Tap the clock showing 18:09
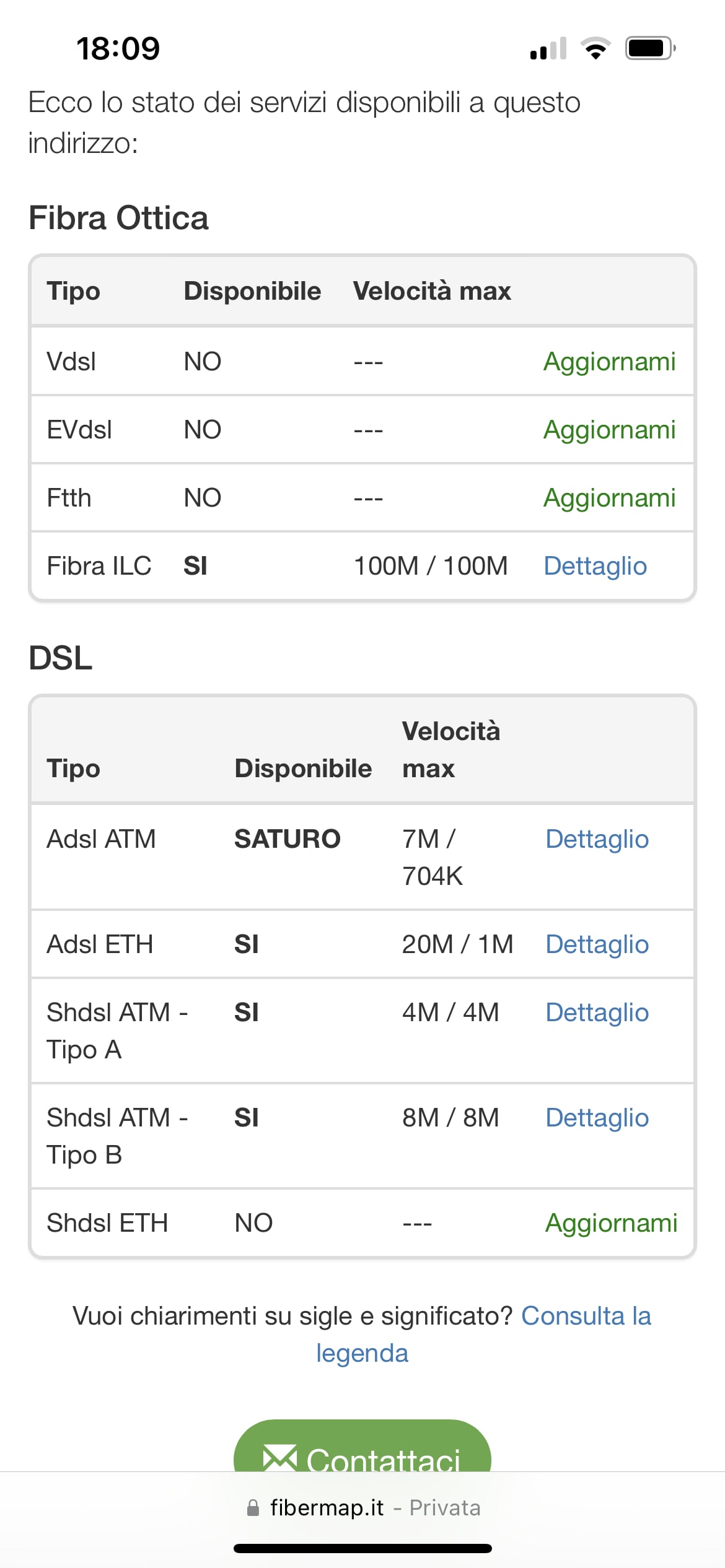 118,48
